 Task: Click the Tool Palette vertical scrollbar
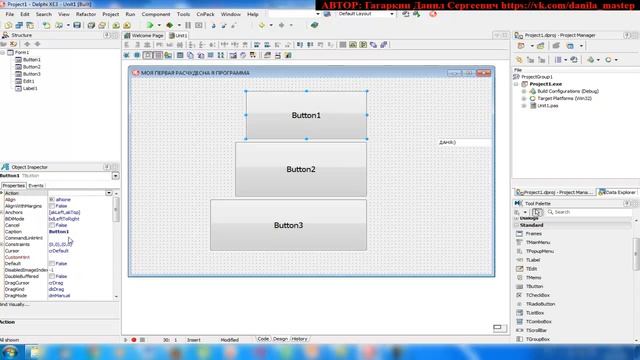(636, 254)
